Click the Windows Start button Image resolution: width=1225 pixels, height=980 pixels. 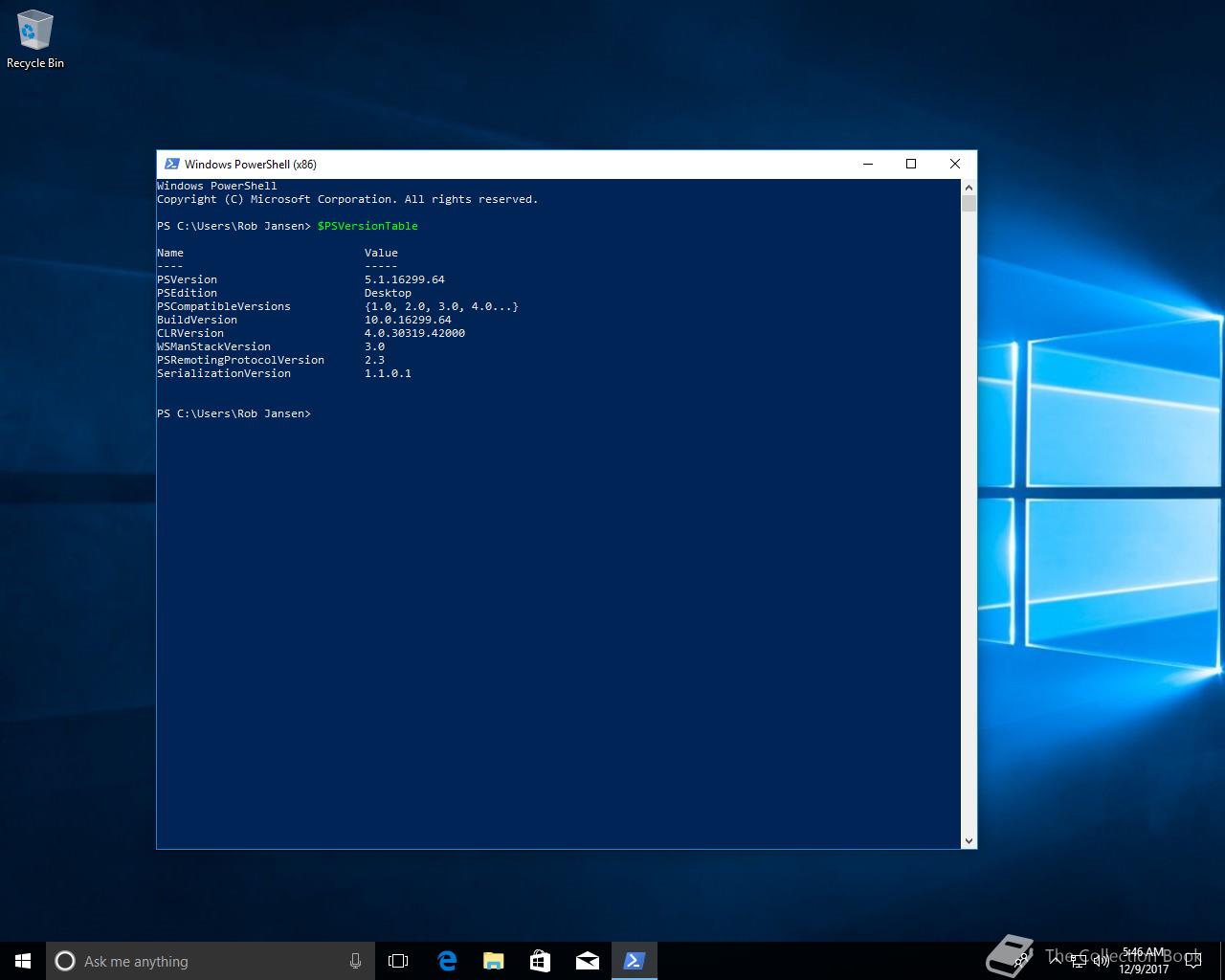click(23, 961)
